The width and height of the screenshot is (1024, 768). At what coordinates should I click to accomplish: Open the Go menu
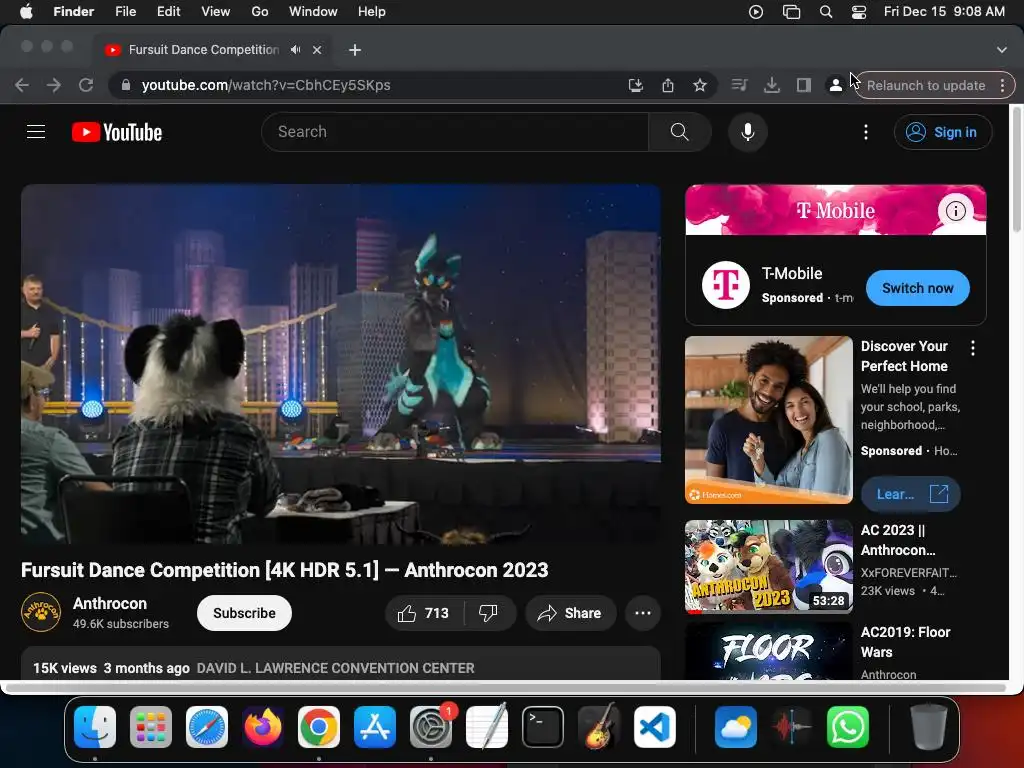260,12
